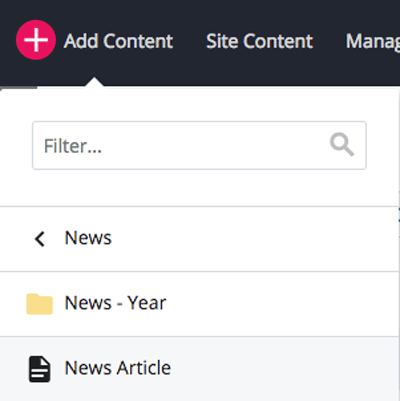Click the right end of the News header row
The image size is (400, 401).
pos(367,239)
